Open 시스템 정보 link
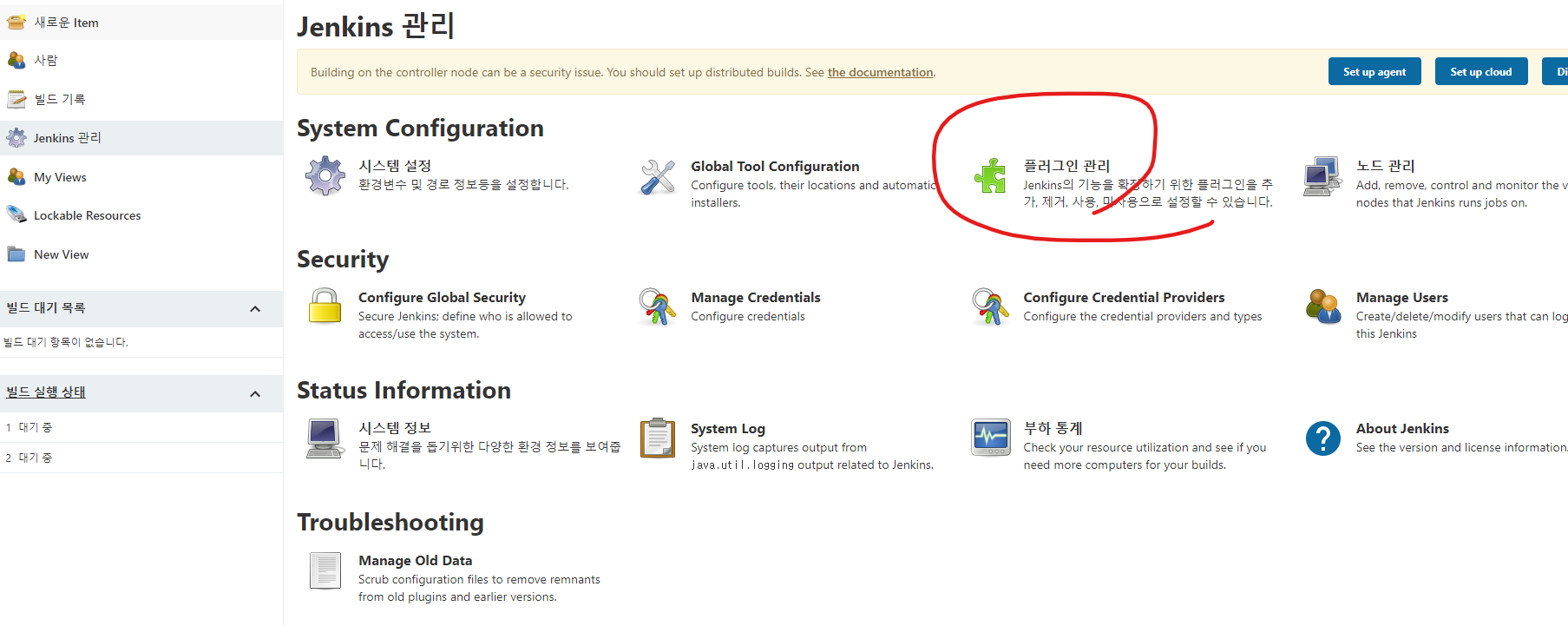 point(395,428)
